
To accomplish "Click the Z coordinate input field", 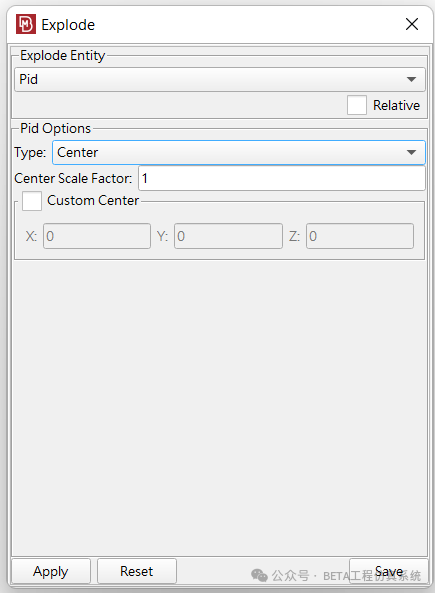I will [x=360, y=236].
